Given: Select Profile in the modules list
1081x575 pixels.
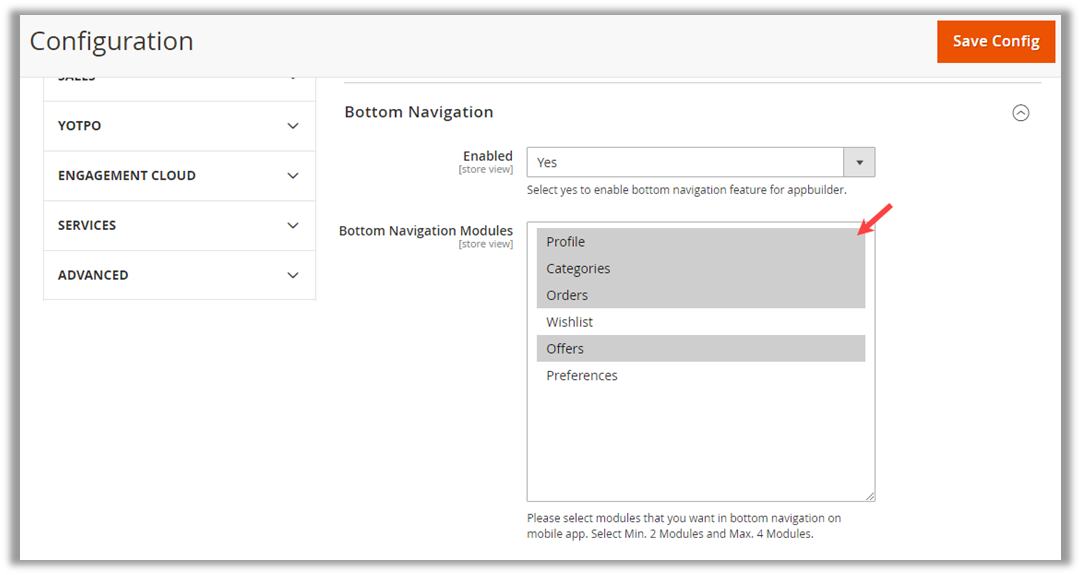Looking at the screenshot, I should point(566,242).
